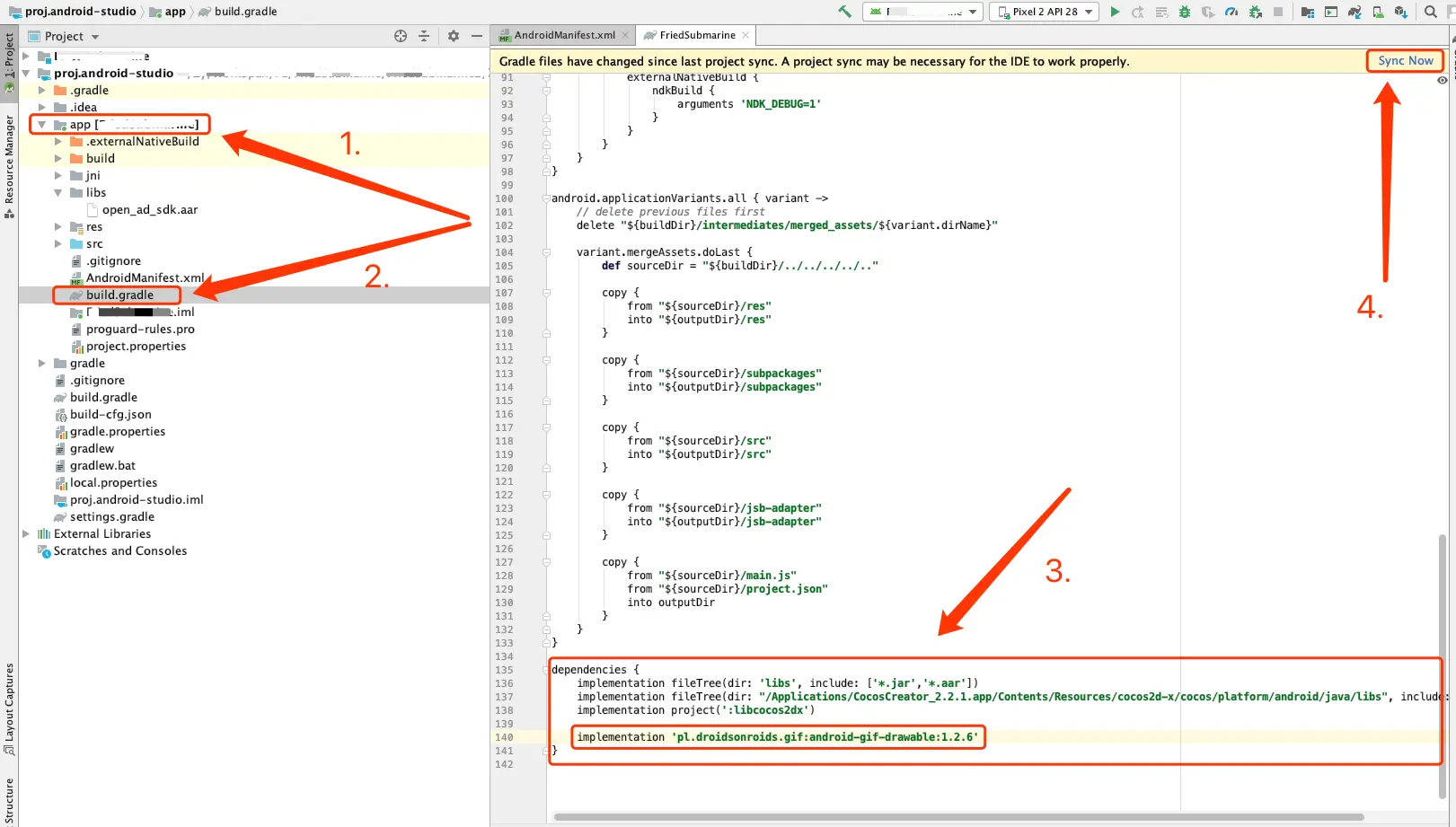
Task: Close the FriedSubmarine editor tab
Action: [746, 35]
